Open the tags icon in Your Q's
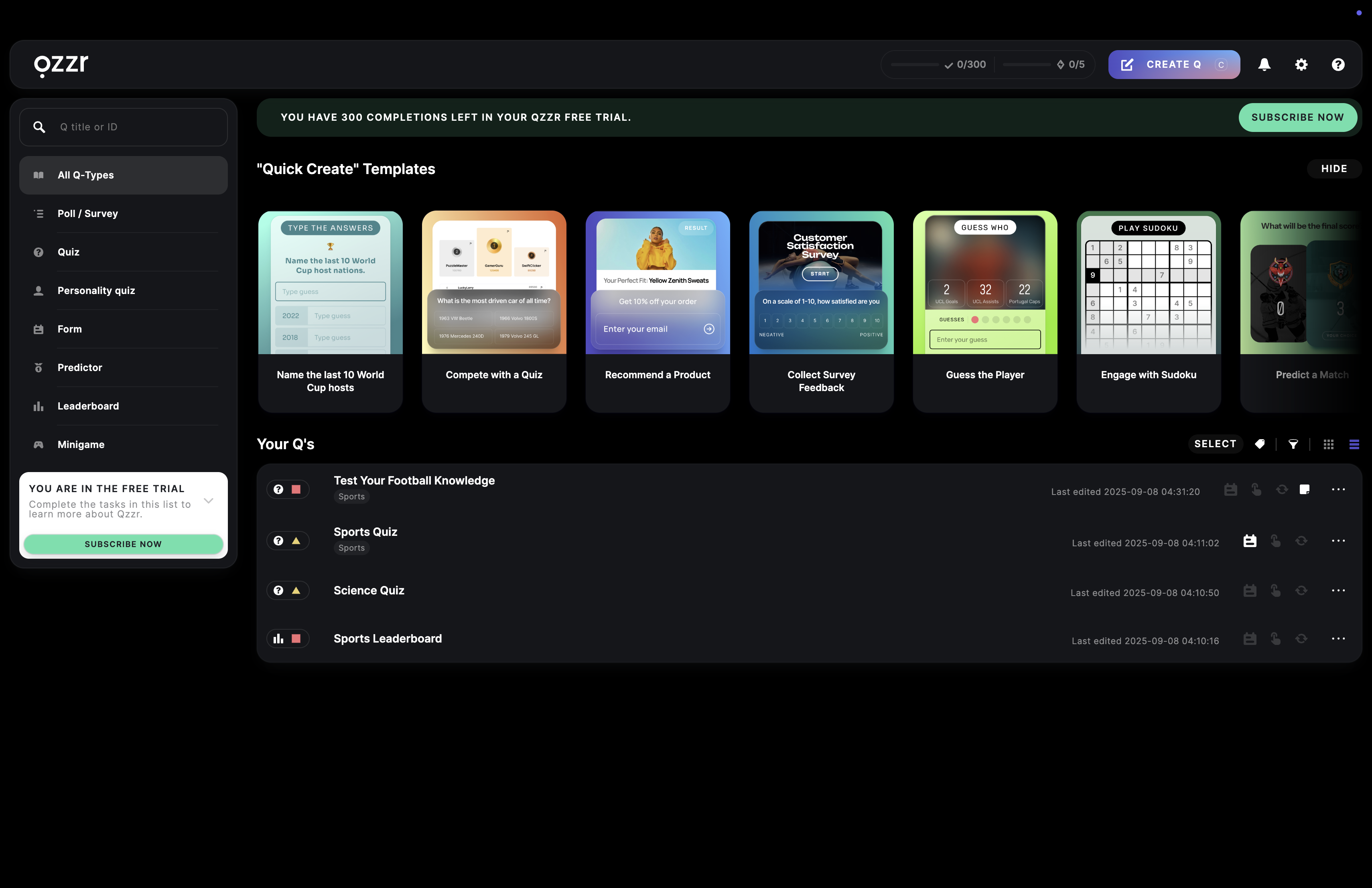This screenshot has width=1372, height=888. [1260, 444]
